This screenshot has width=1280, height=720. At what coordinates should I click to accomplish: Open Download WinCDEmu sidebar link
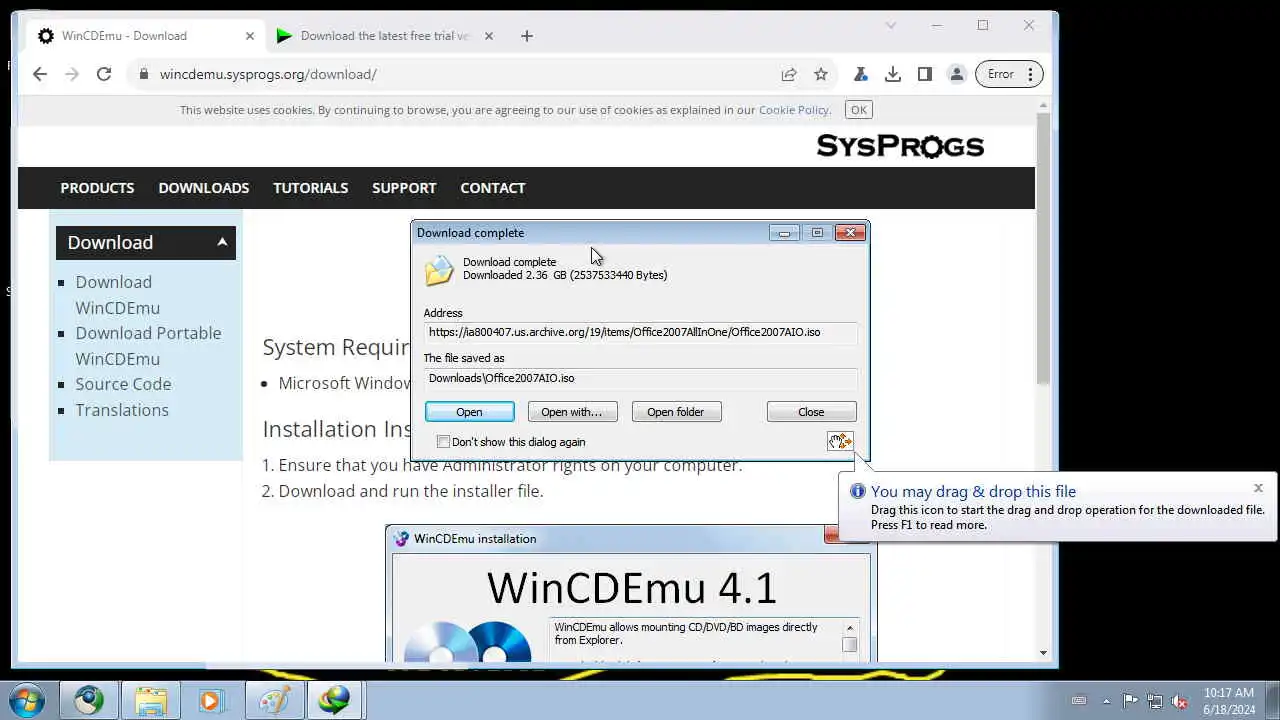[x=118, y=295]
